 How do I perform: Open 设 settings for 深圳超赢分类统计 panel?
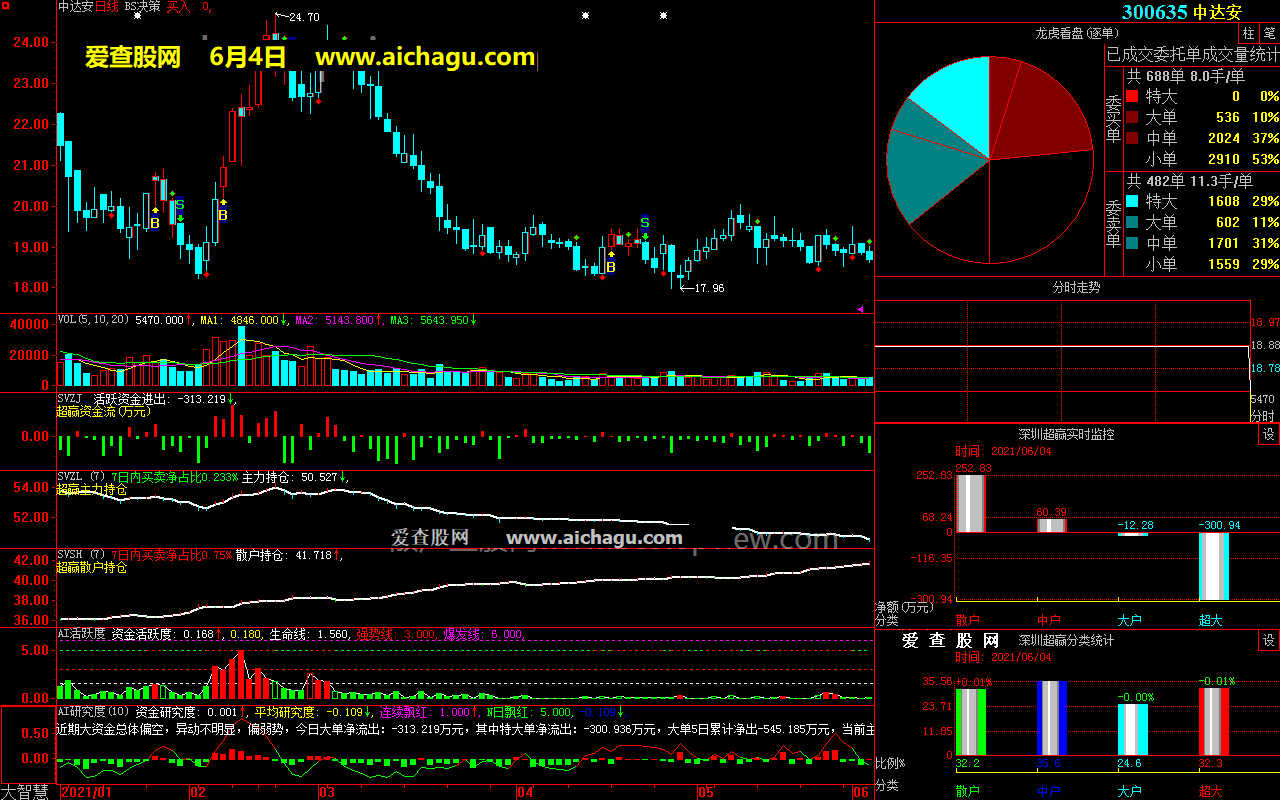(x=1268, y=640)
